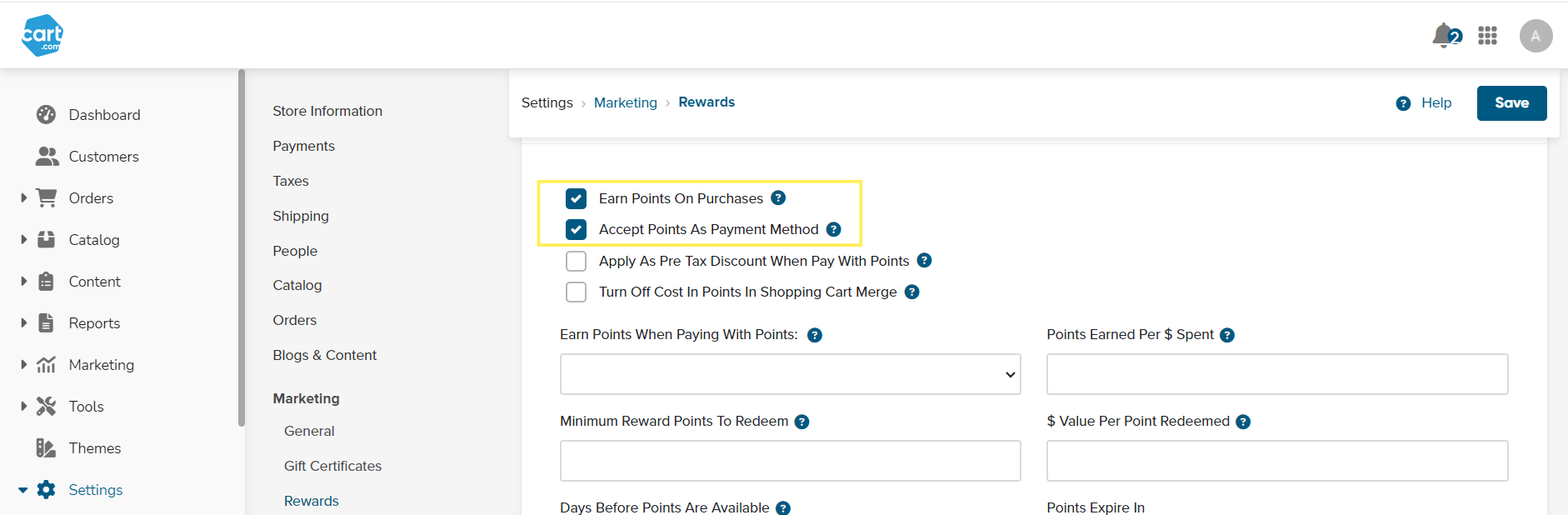Open Store Information settings
The width and height of the screenshot is (1568, 515).
click(327, 111)
